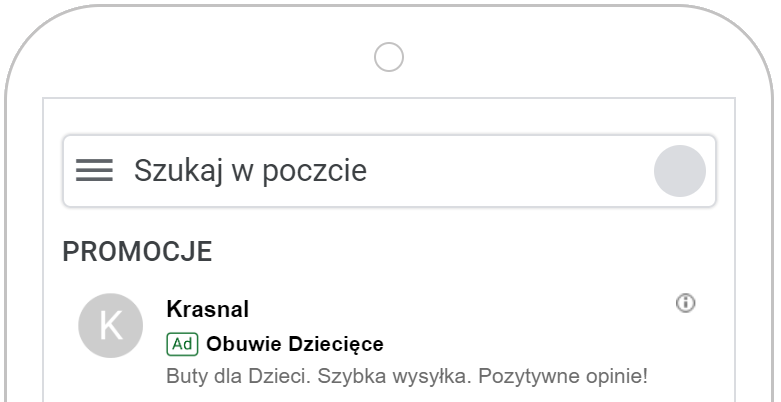Screen dimensions: 781x402
Task: Click the green Ad badge
Action: coord(182,345)
